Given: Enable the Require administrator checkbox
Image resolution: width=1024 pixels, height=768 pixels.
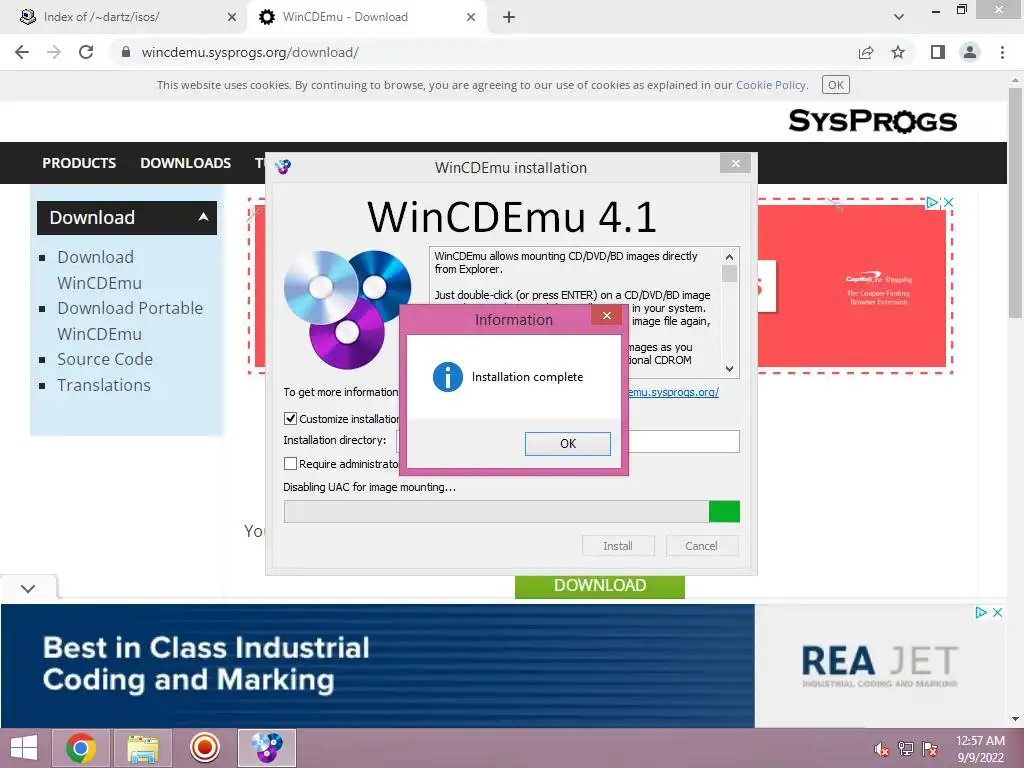Looking at the screenshot, I should [x=291, y=464].
